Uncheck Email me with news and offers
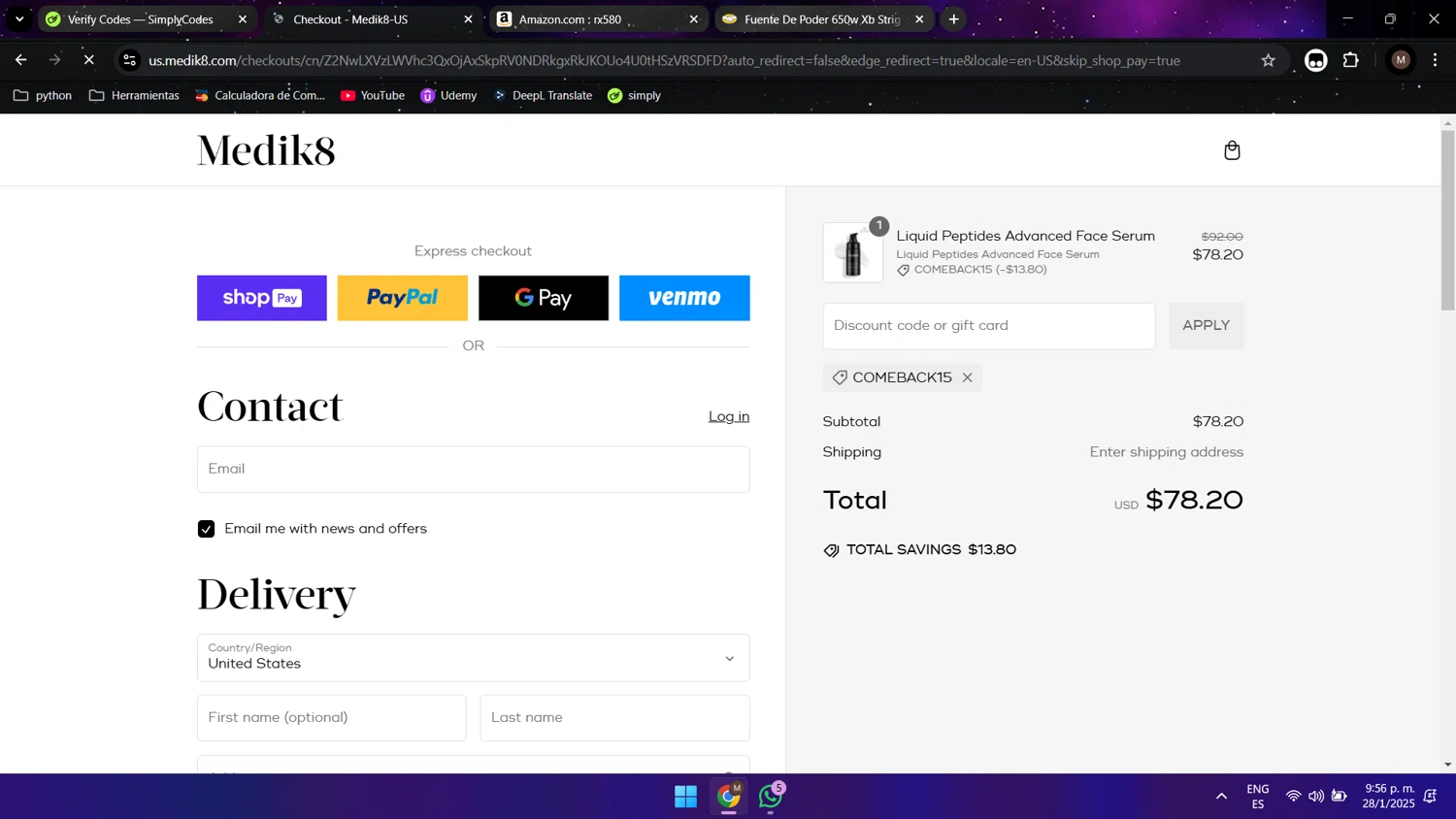The height and width of the screenshot is (819, 1456). point(206,529)
